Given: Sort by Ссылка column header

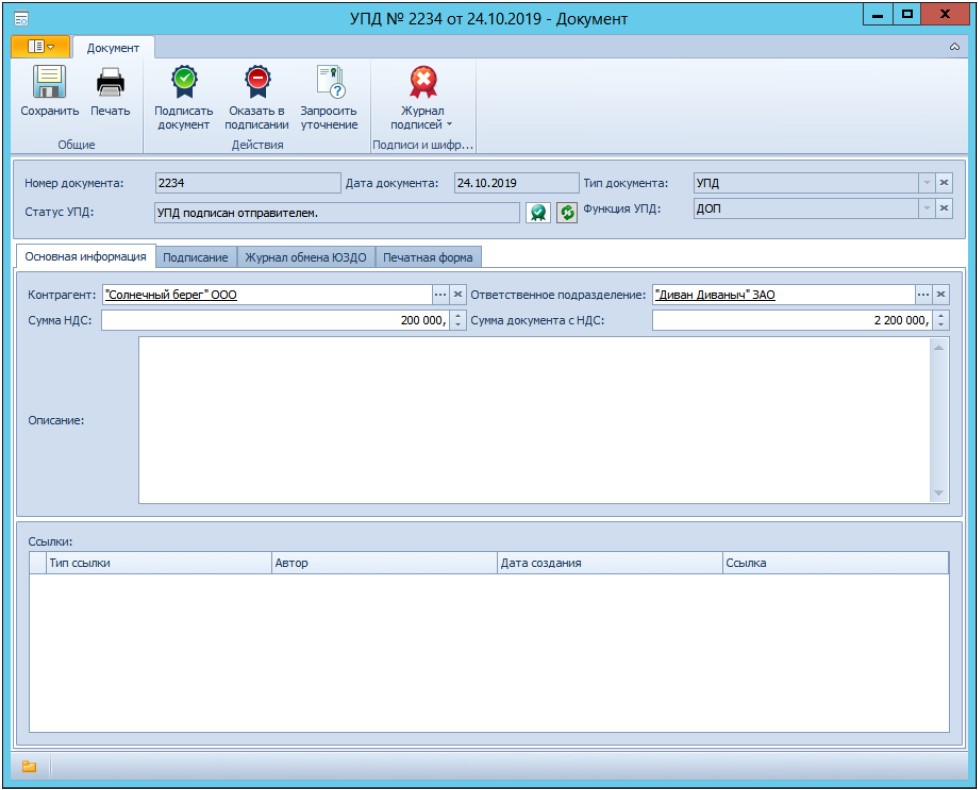Looking at the screenshot, I should (x=835, y=562).
